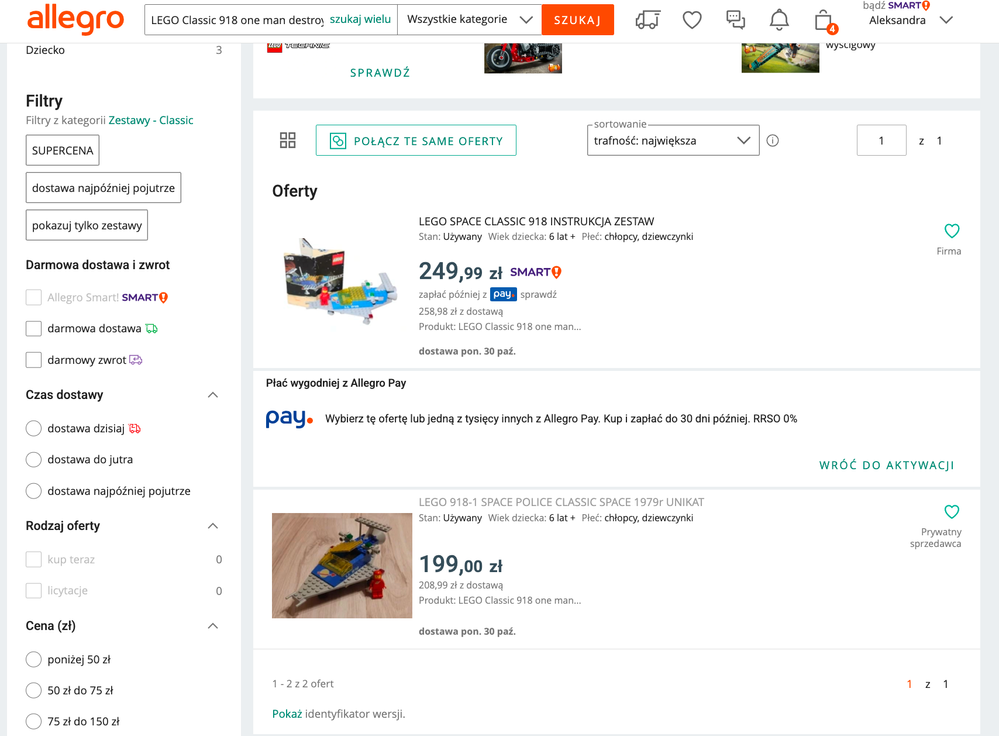
Task: Select 50 zł do 75 zł price range
Action: (34, 690)
